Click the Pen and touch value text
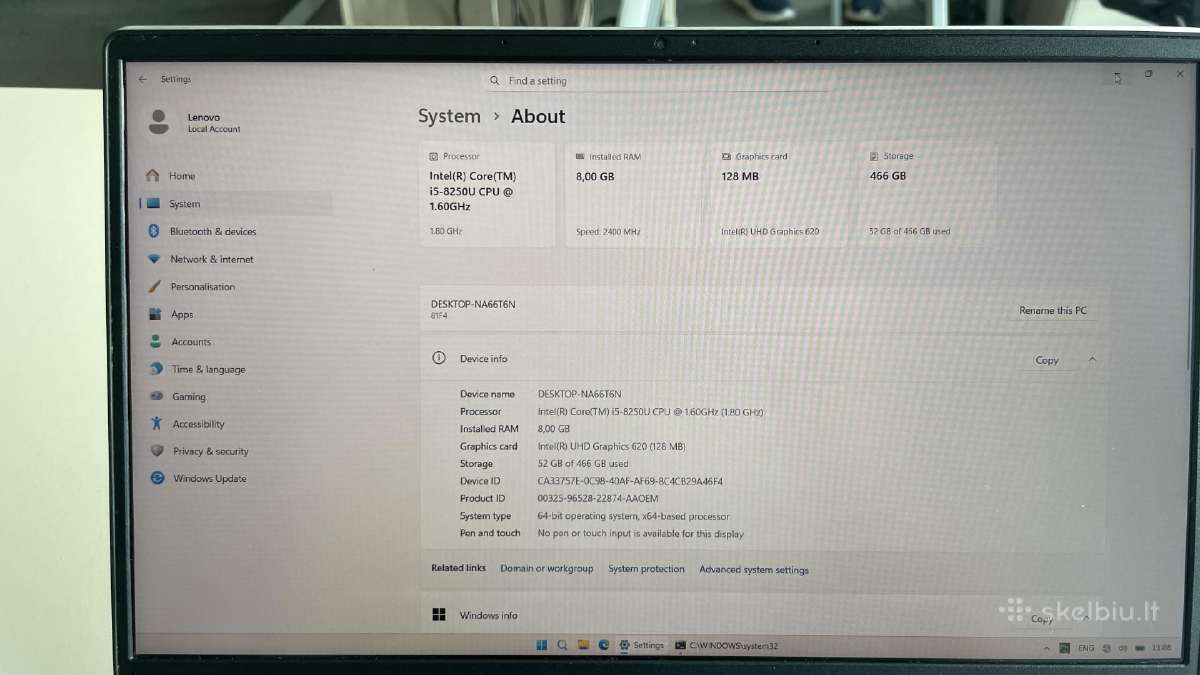1200x675 pixels. (640, 534)
